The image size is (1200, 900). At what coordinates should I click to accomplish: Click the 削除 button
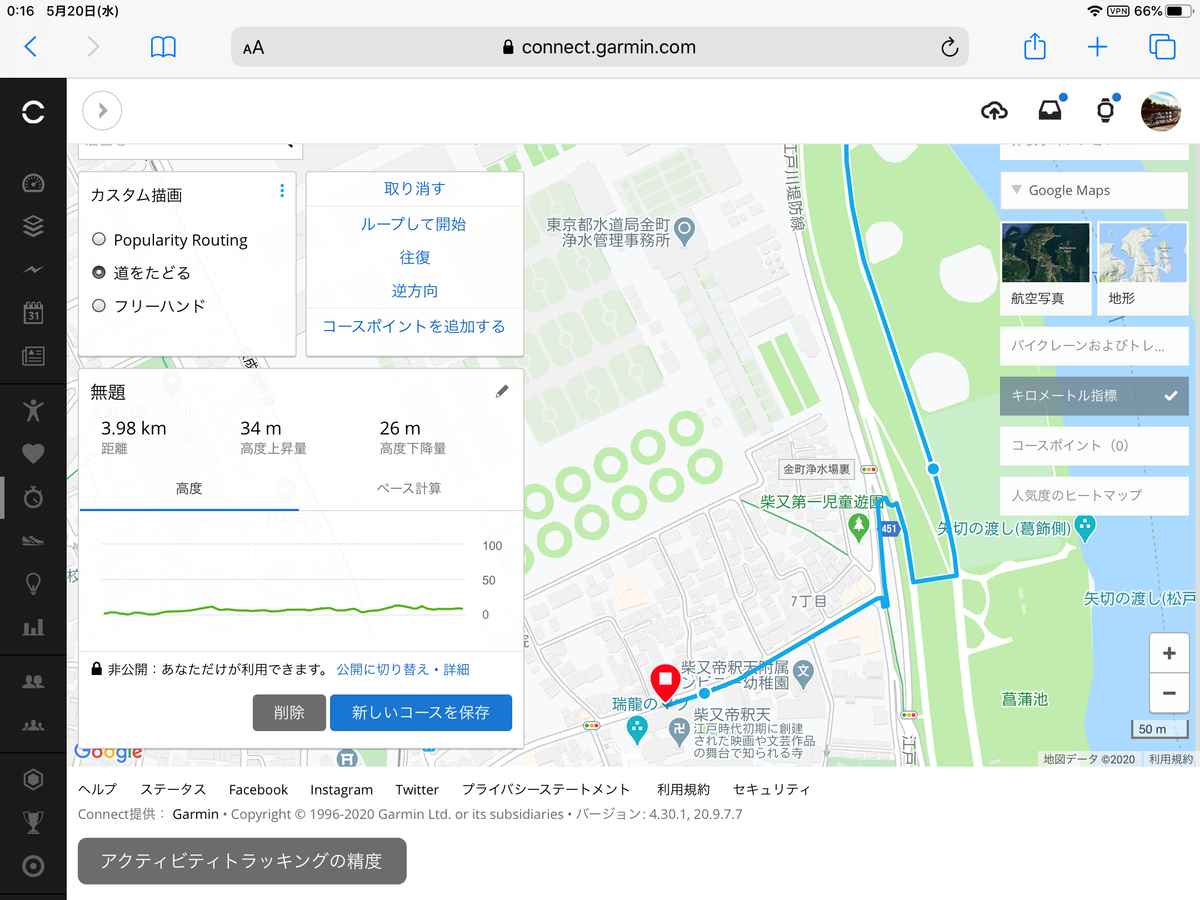(x=289, y=713)
